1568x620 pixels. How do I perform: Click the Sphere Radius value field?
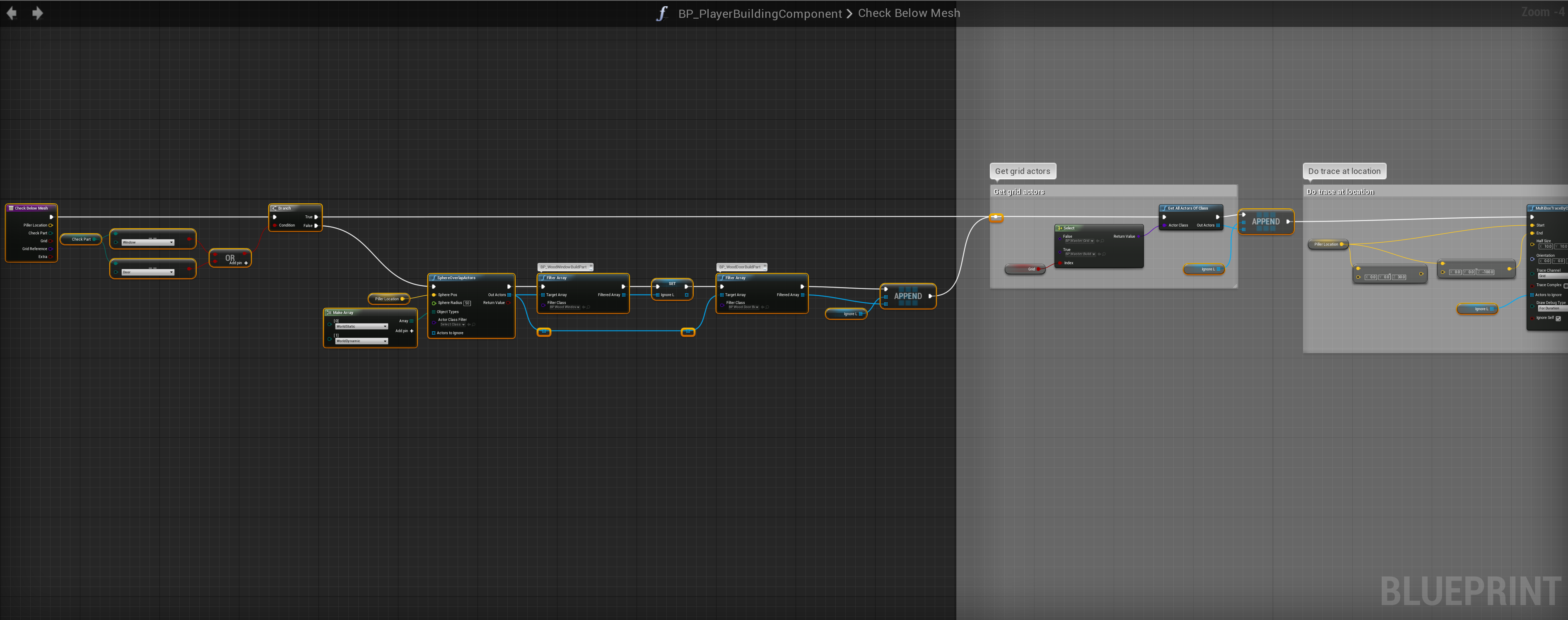click(x=467, y=303)
